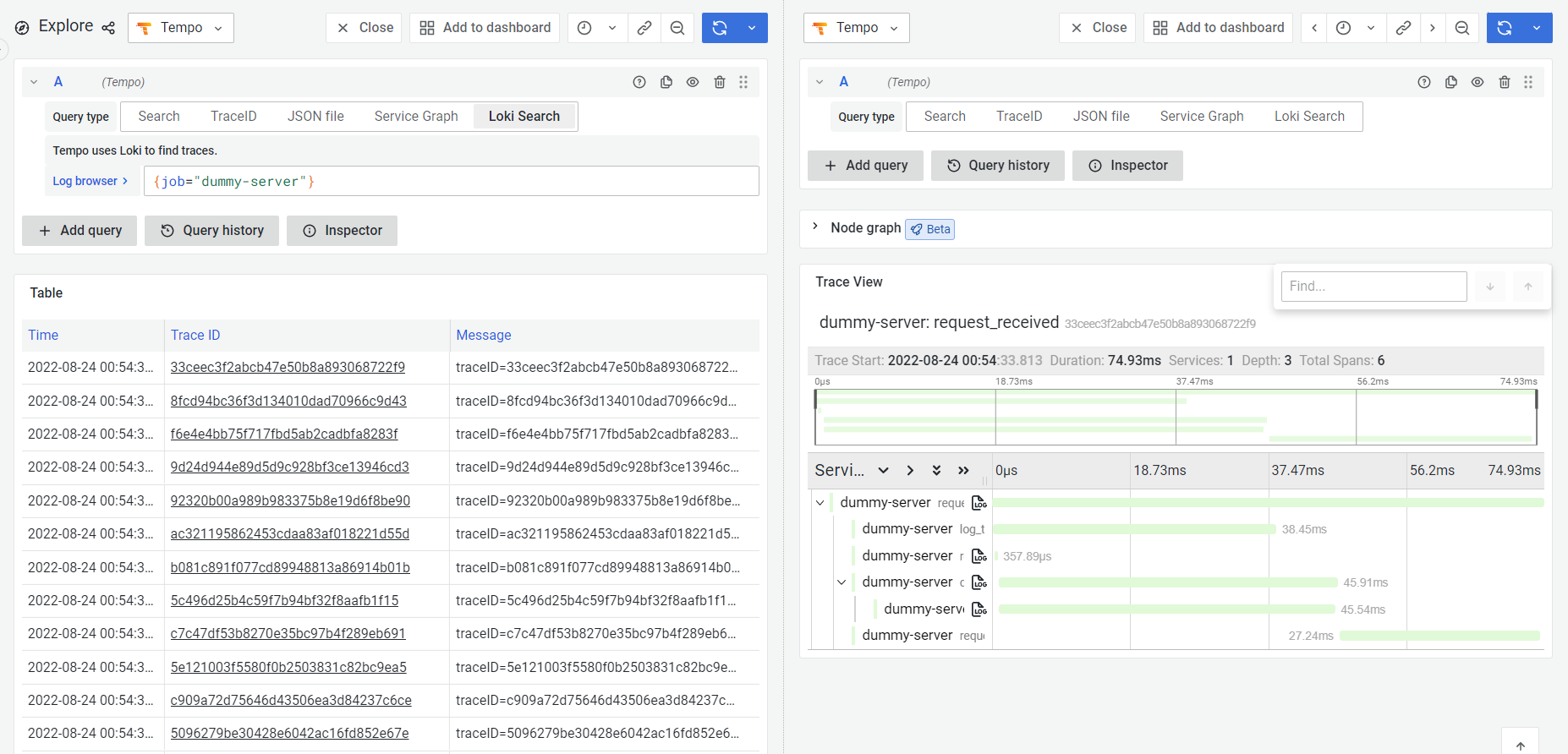Image resolution: width=1568 pixels, height=754 pixels.
Task: Copy shortened link in right pane toolbar
Action: click(x=1403, y=28)
